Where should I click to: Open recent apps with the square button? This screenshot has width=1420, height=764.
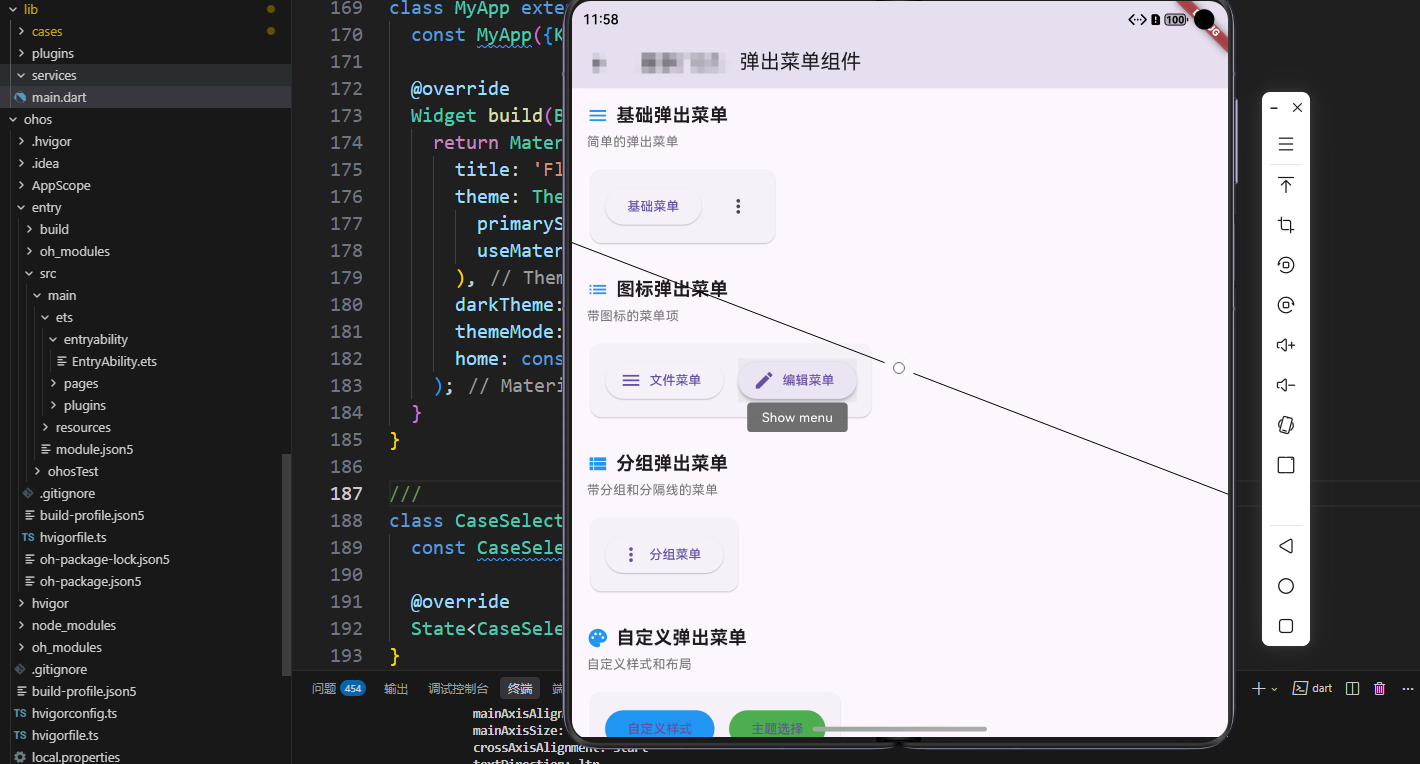[x=1285, y=626]
